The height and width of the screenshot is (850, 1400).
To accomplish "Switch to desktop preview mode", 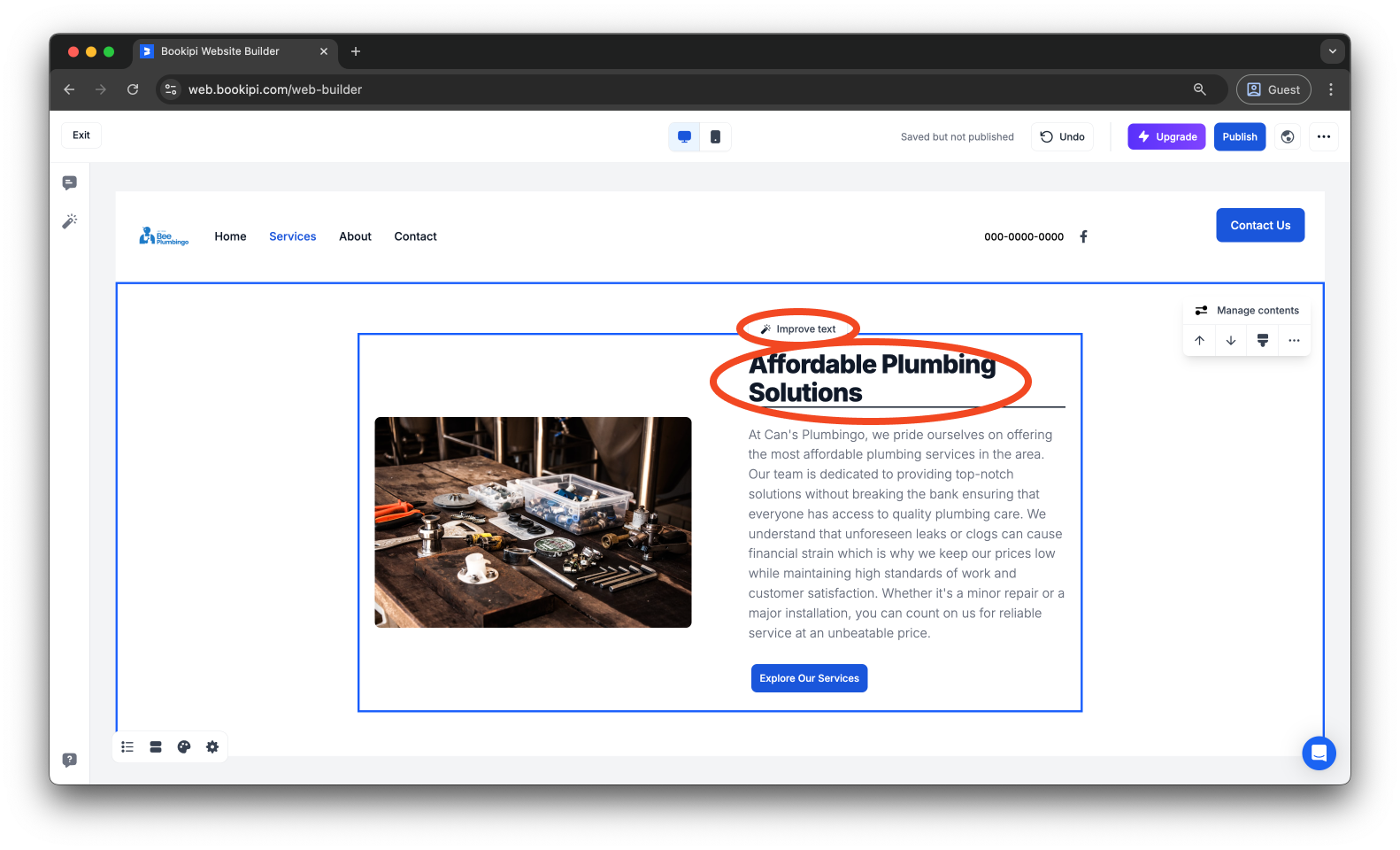I will click(x=684, y=137).
